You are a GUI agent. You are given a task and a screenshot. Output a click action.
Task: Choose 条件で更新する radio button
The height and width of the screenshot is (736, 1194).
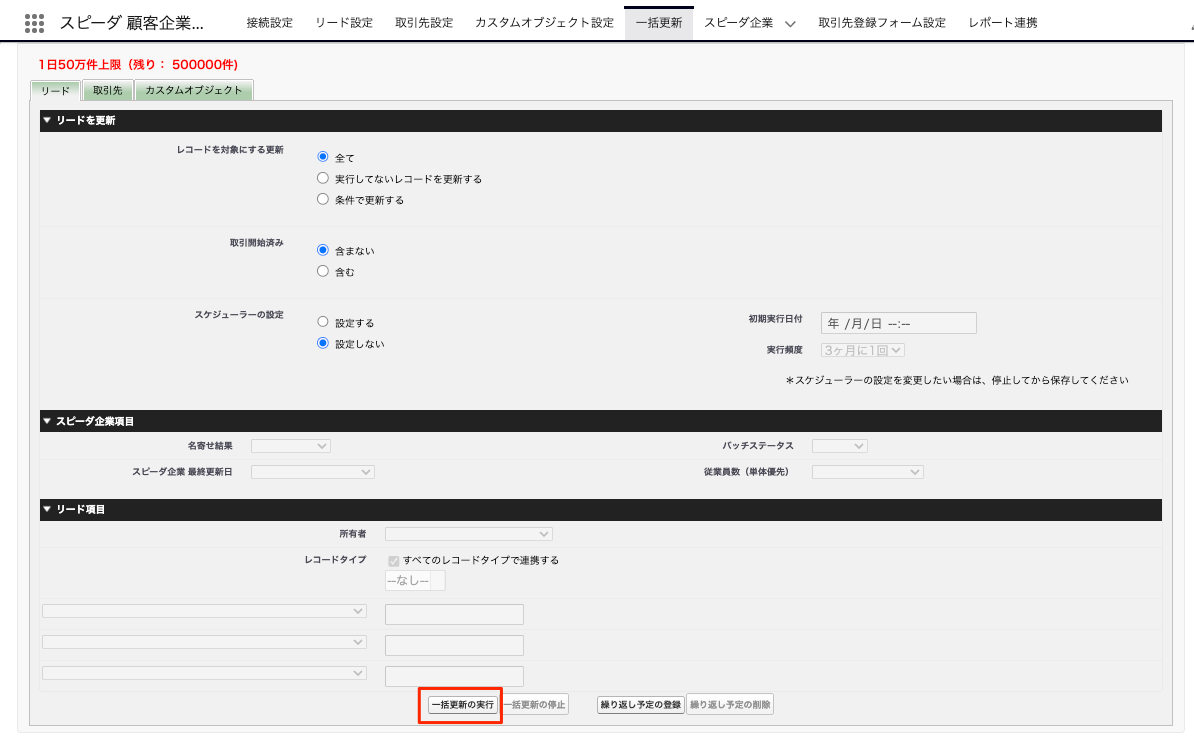point(322,199)
